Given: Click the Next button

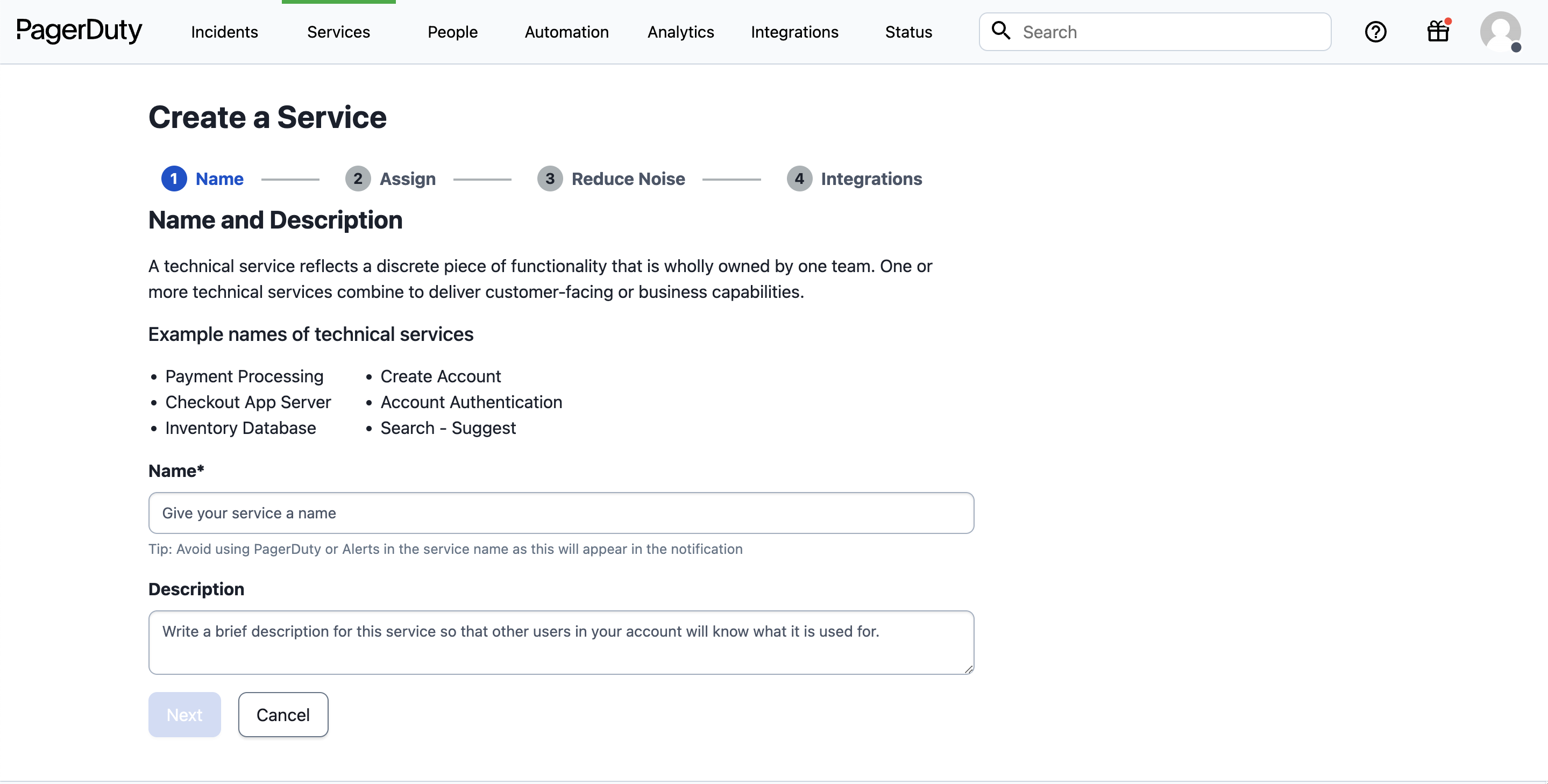Looking at the screenshot, I should [184, 714].
